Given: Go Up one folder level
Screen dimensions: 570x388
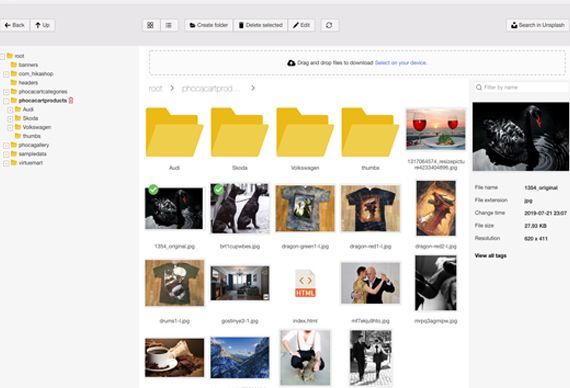Looking at the screenshot, I should coord(43,25).
